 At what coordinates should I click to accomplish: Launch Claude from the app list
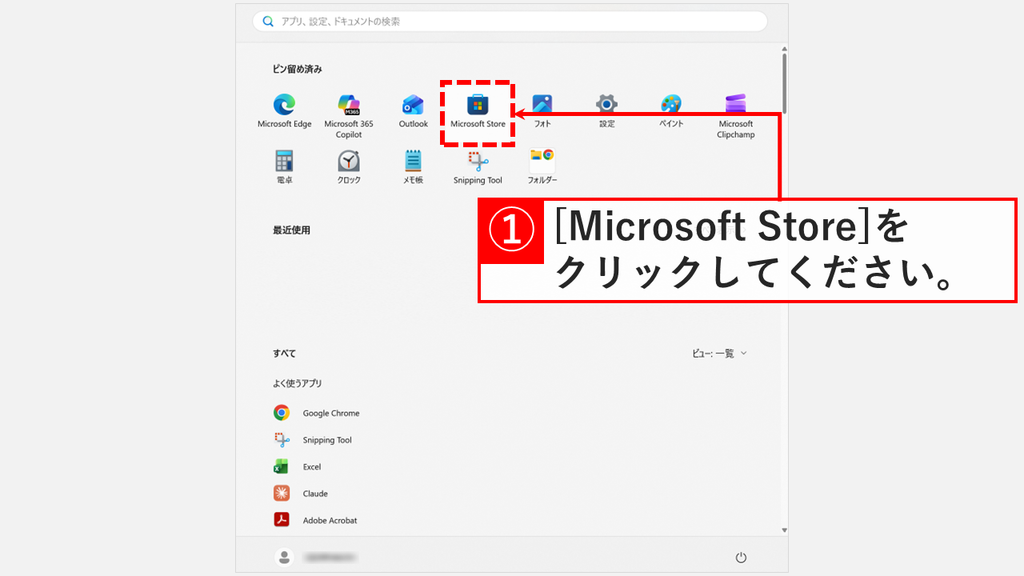[300, 493]
